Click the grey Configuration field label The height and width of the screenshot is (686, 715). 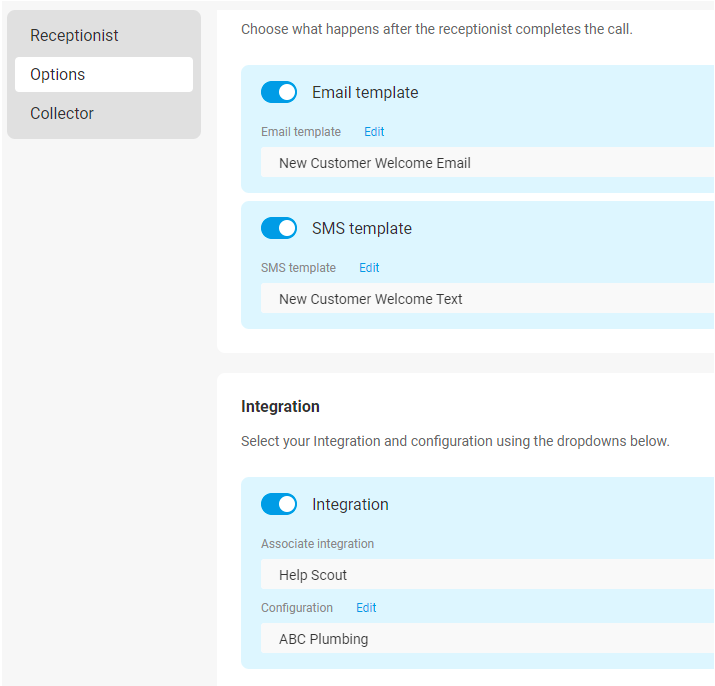(x=297, y=608)
